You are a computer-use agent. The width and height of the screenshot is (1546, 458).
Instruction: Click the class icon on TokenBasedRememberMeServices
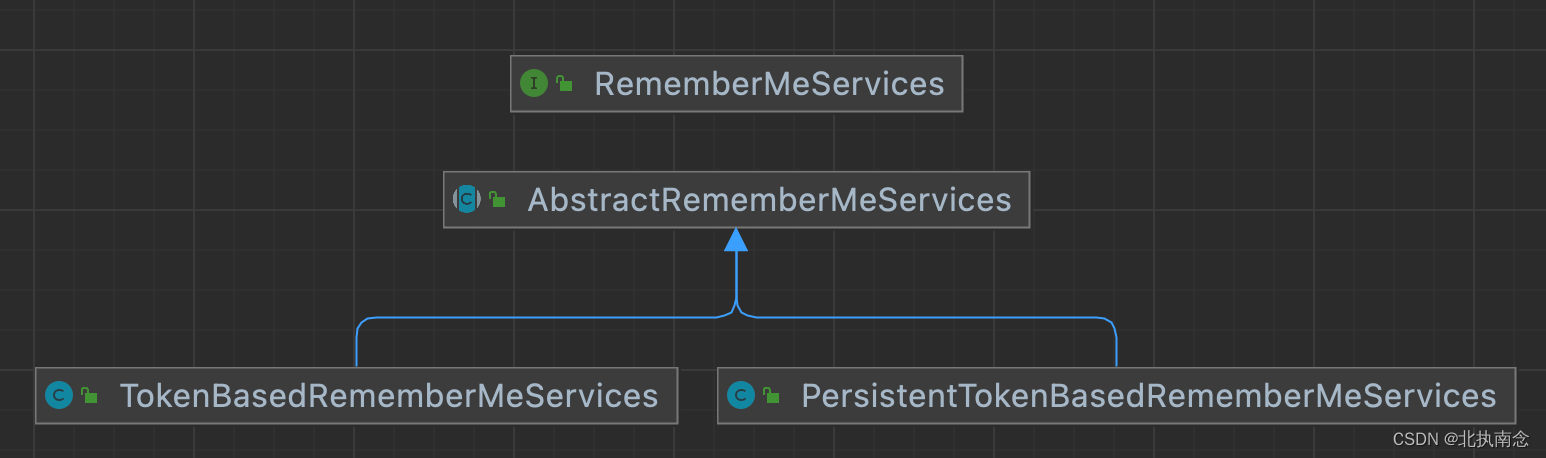60,396
